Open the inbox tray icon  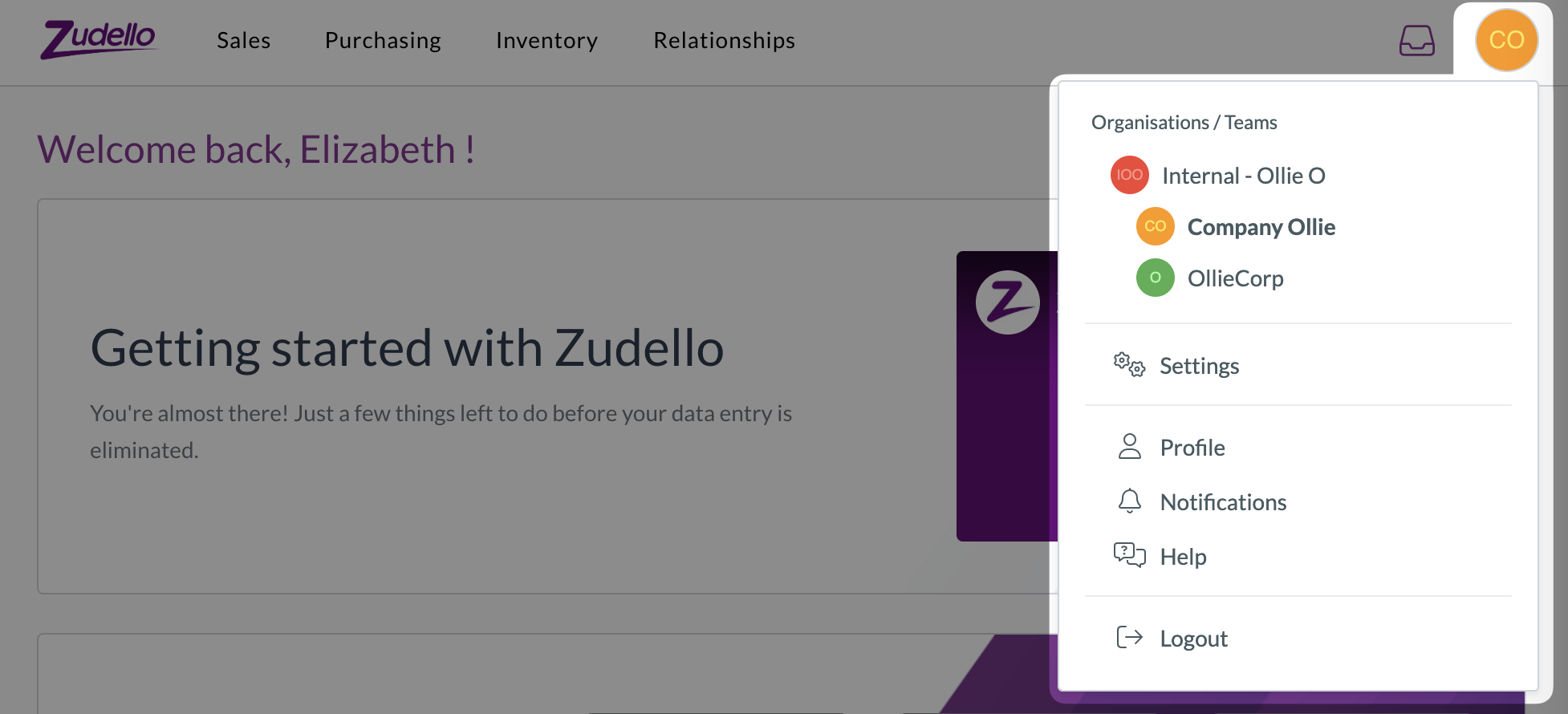click(x=1416, y=40)
